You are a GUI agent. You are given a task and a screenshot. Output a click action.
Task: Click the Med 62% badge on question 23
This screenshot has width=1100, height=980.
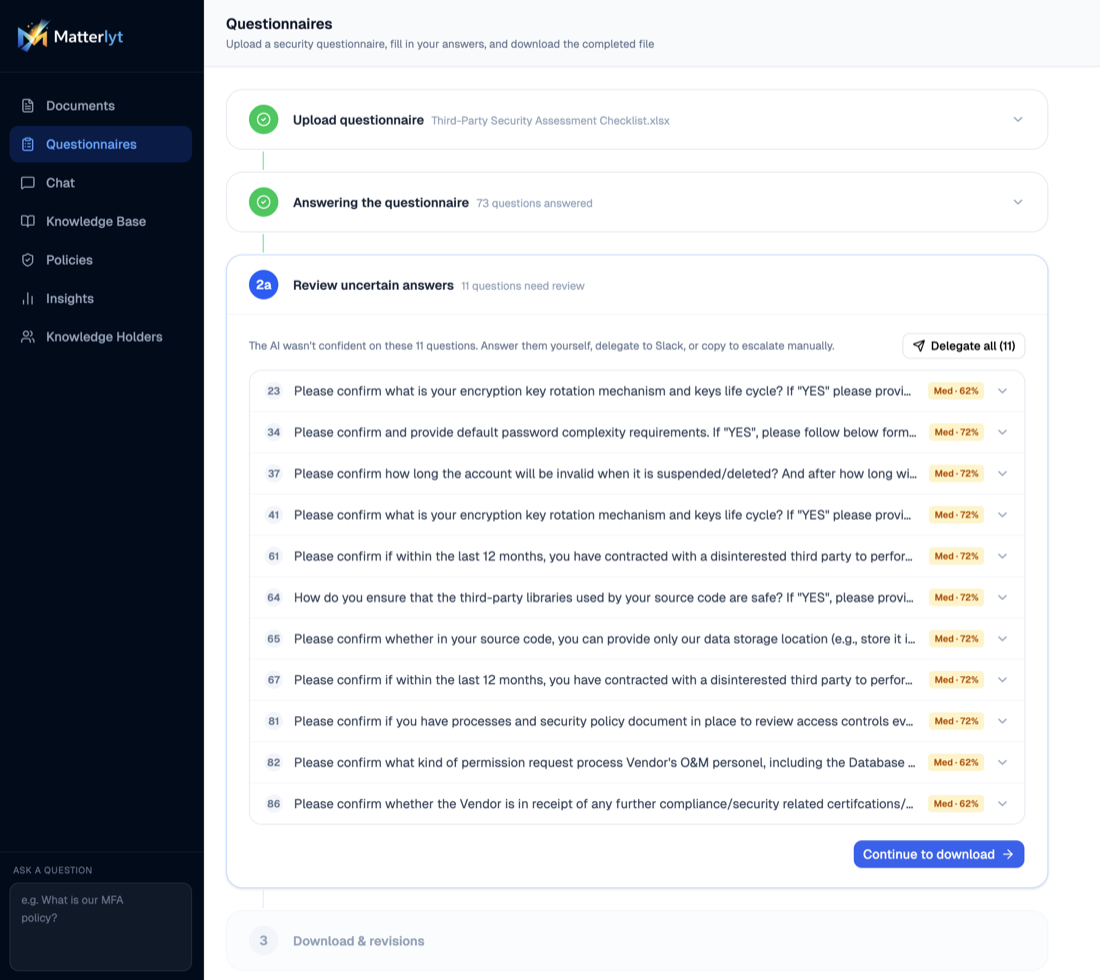click(955, 391)
